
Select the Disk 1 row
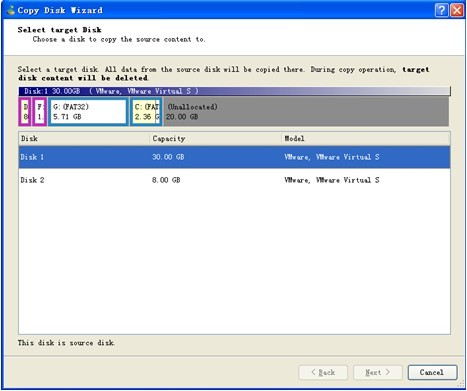click(234, 157)
